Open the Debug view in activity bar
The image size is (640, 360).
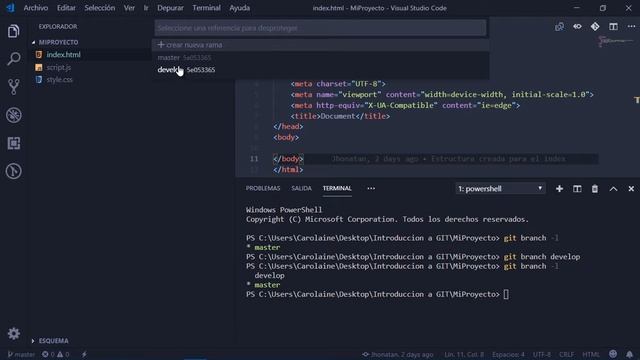(x=13, y=115)
